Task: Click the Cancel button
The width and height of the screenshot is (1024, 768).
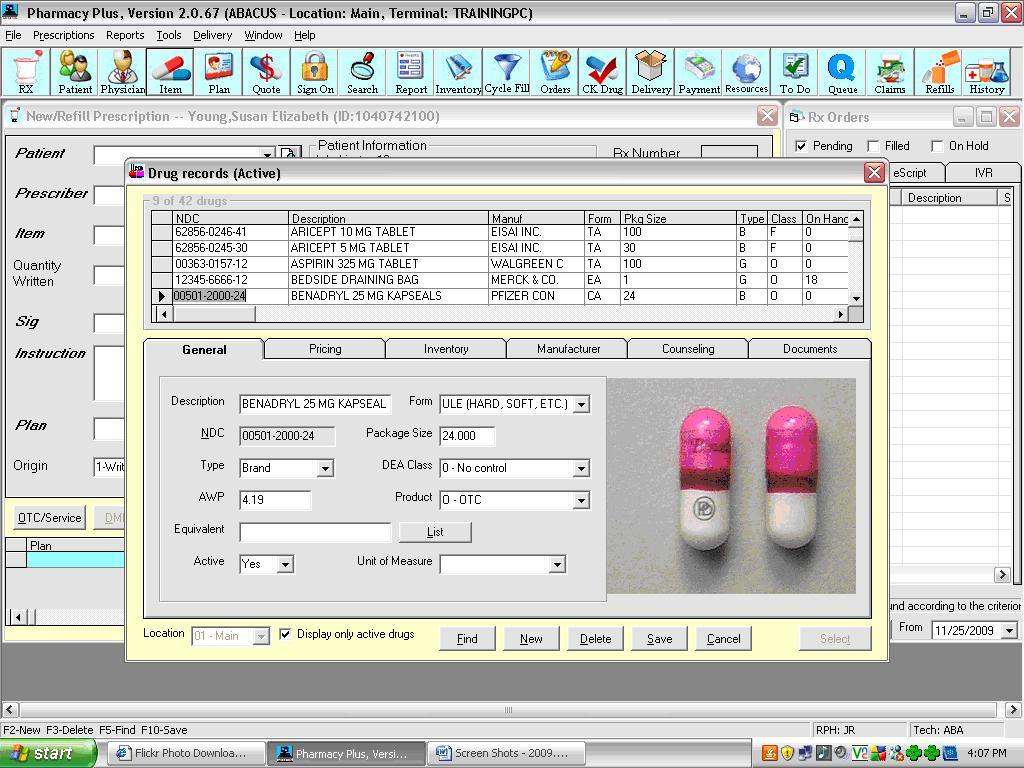Action: [724, 639]
